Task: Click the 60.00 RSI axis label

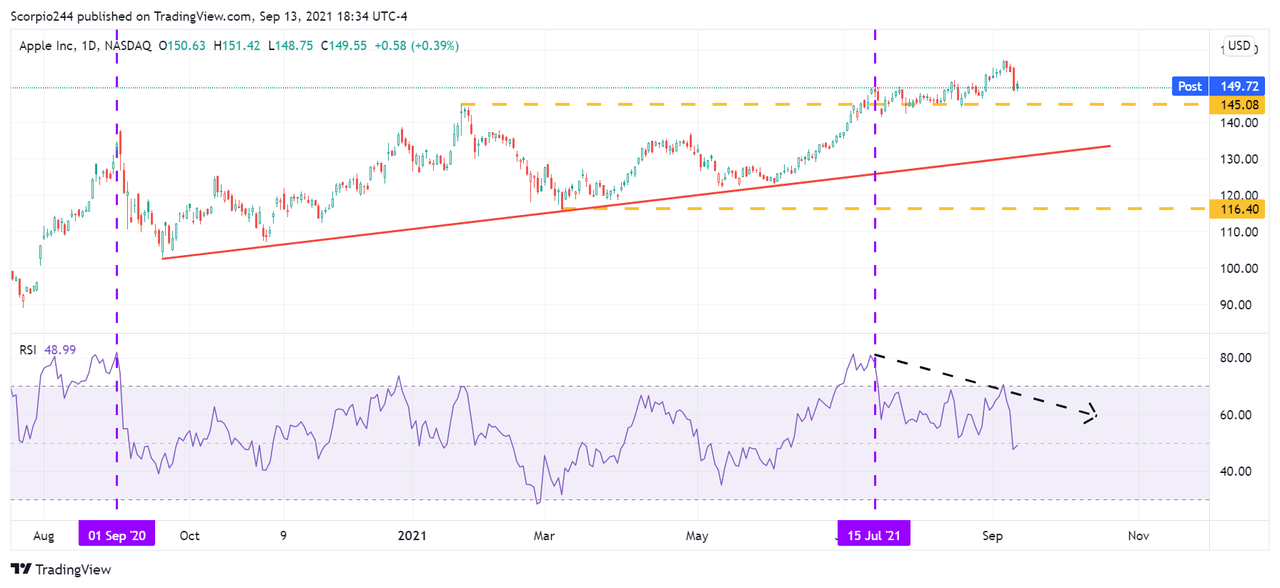Action: [1236, 415]
